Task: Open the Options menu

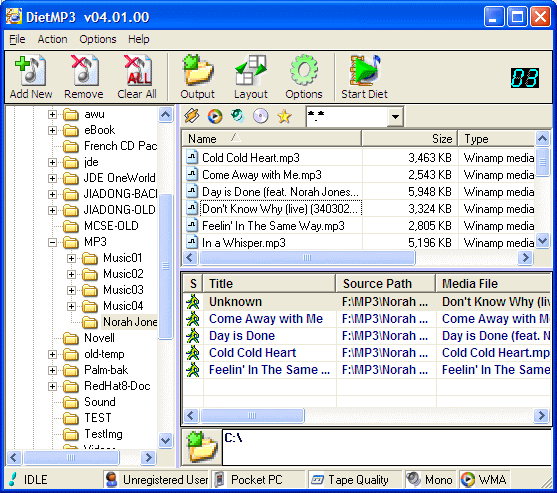Action: (98, 39)
